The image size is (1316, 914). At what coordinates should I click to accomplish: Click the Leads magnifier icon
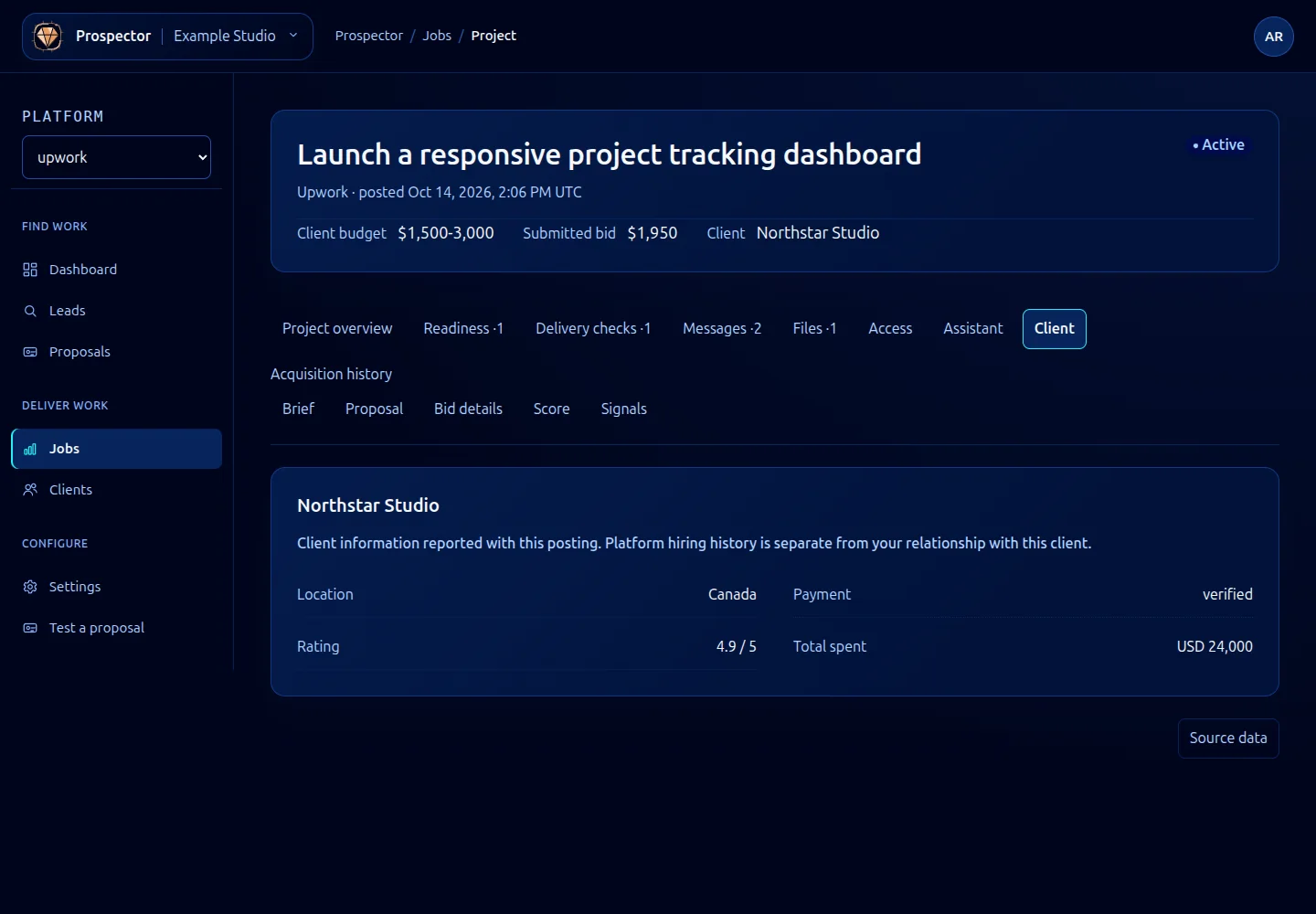point(30,311)
